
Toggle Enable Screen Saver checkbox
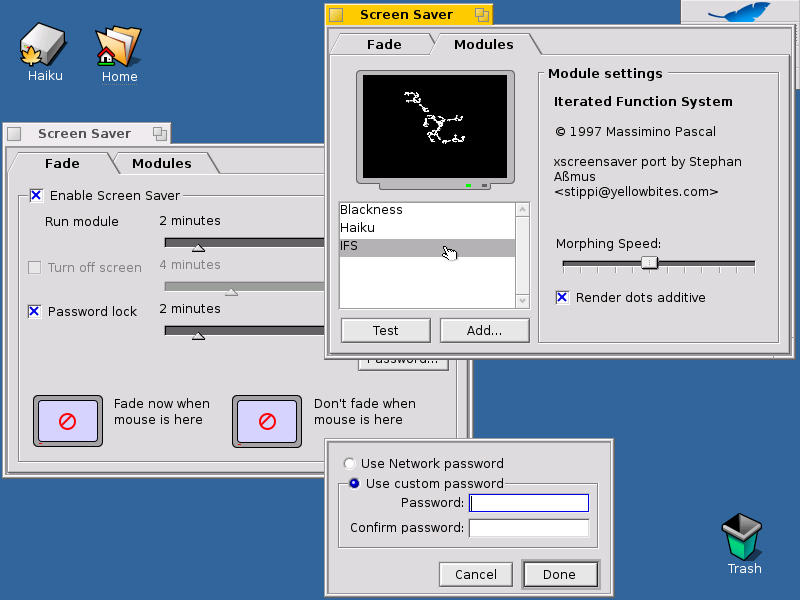click(x=36, y=196)
